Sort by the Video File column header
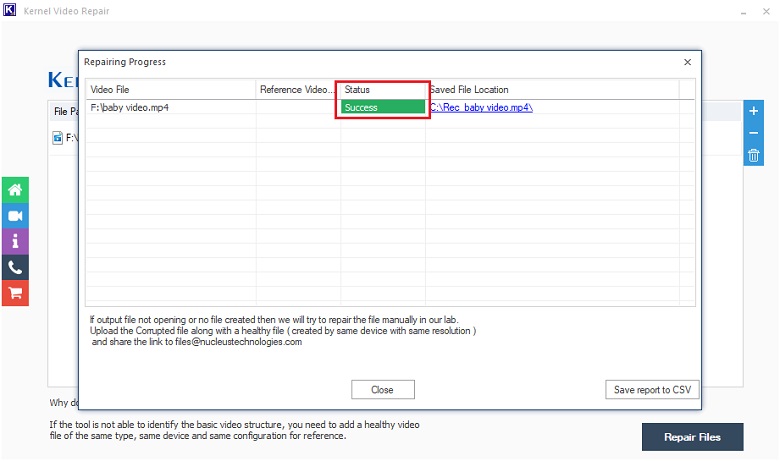780x461 pixels. pyautogui.click(x=171, y=90)
